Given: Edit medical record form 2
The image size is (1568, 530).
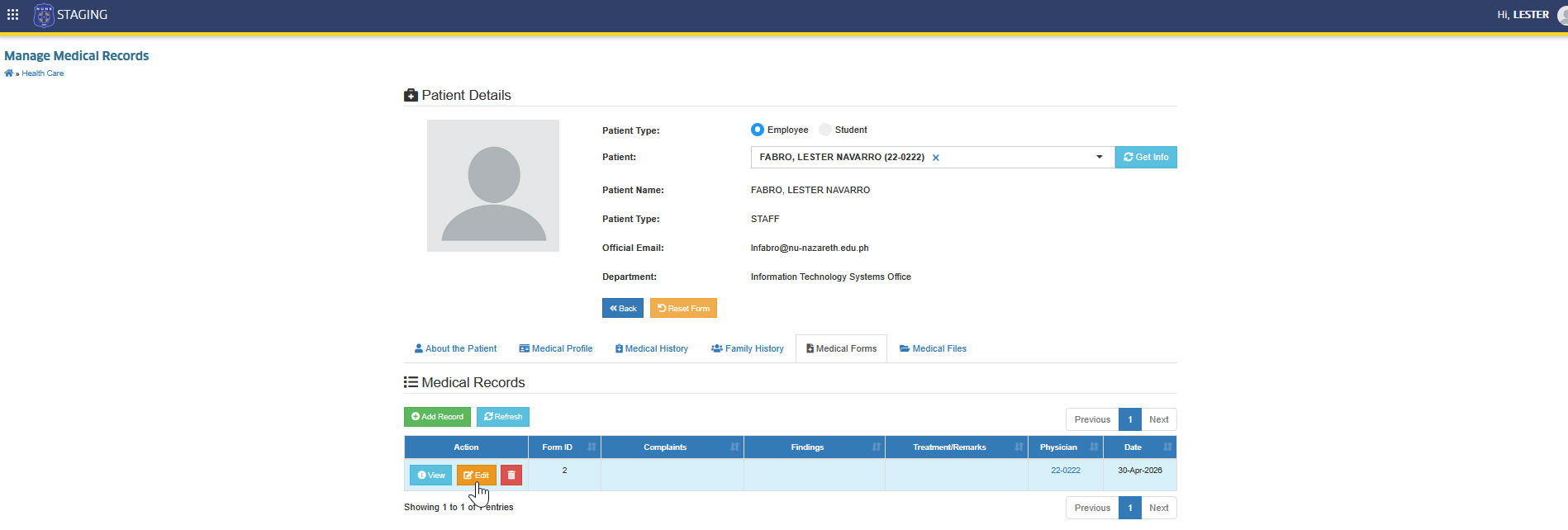Looking at the screenshot, I should pyautogui.click(x=477, y=476).
